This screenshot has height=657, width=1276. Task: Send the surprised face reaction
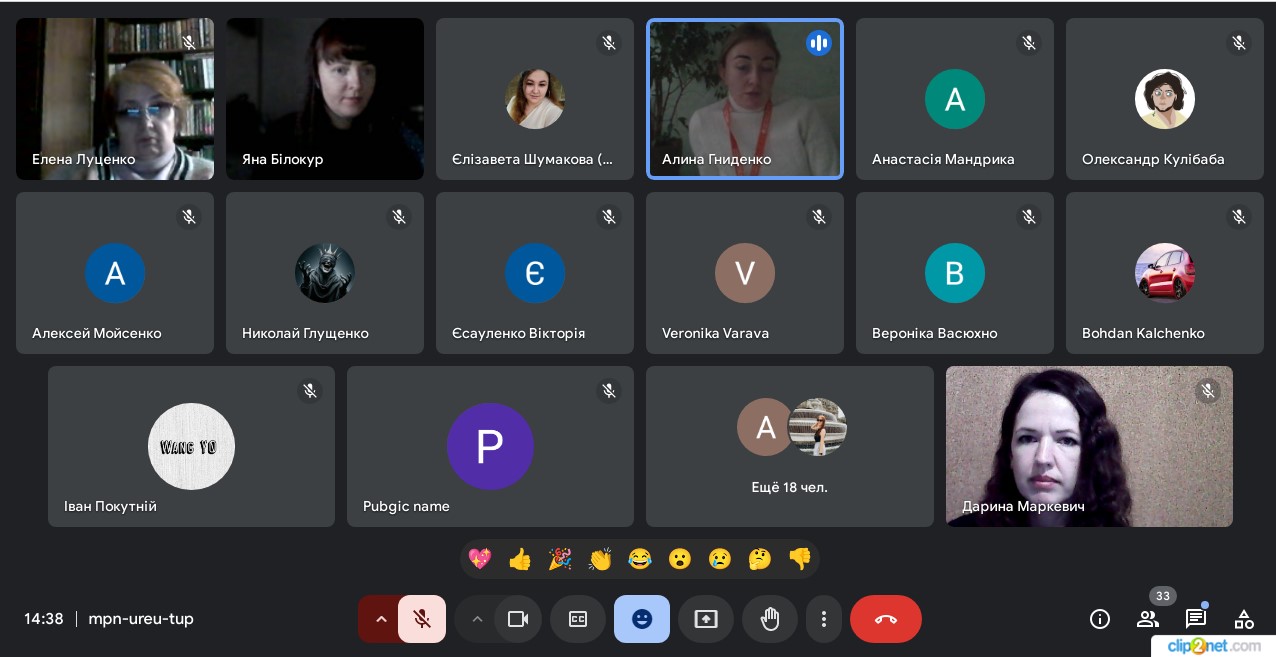coord(680,559)
